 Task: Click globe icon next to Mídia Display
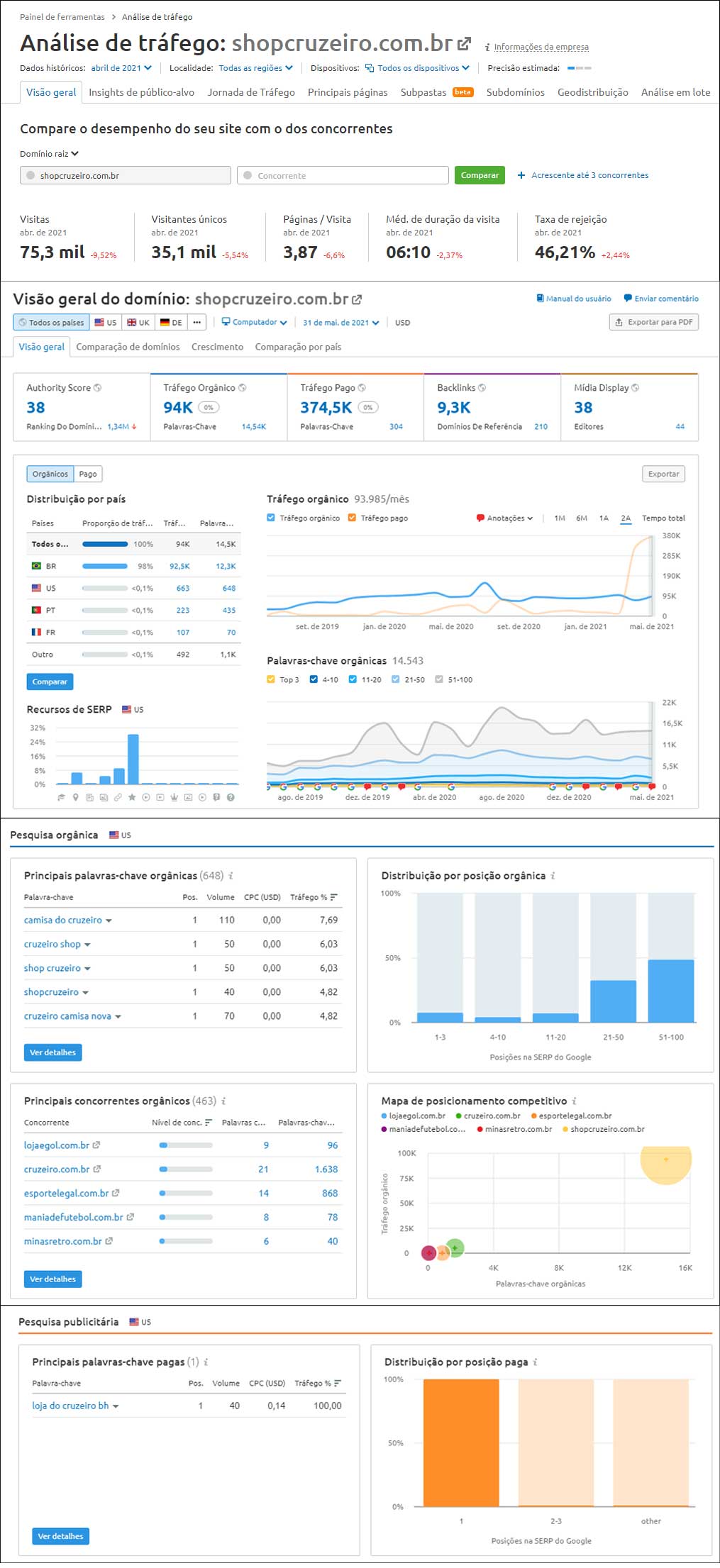click(636, 388)
